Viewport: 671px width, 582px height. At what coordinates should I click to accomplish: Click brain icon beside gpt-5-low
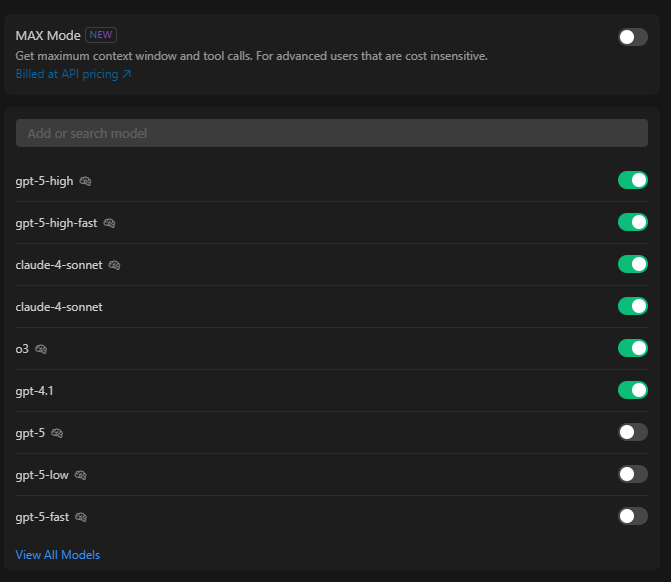click(80, 475)
